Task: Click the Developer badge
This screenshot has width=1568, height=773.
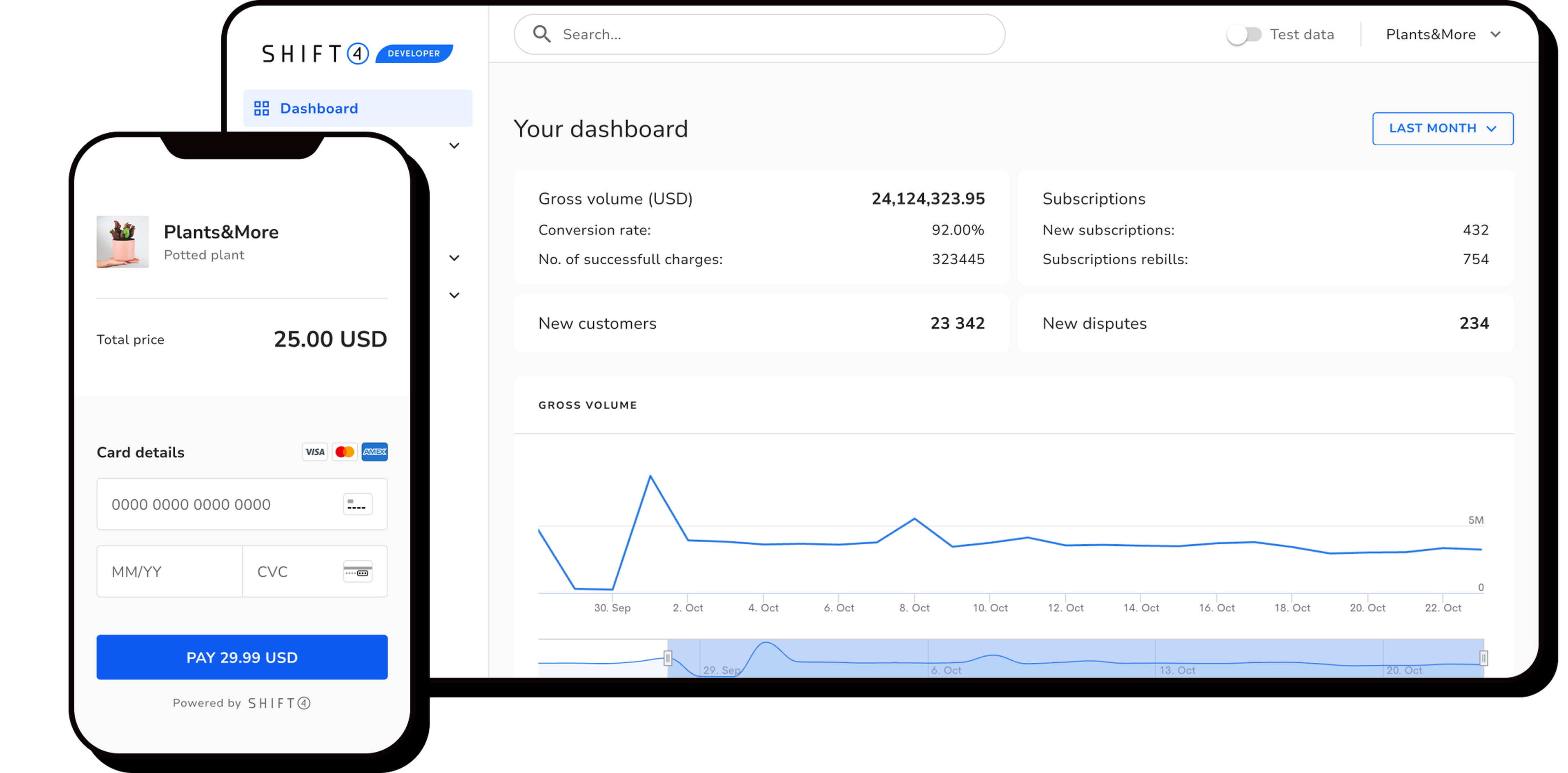Action: pyautogui.click(x=414, y=53)
